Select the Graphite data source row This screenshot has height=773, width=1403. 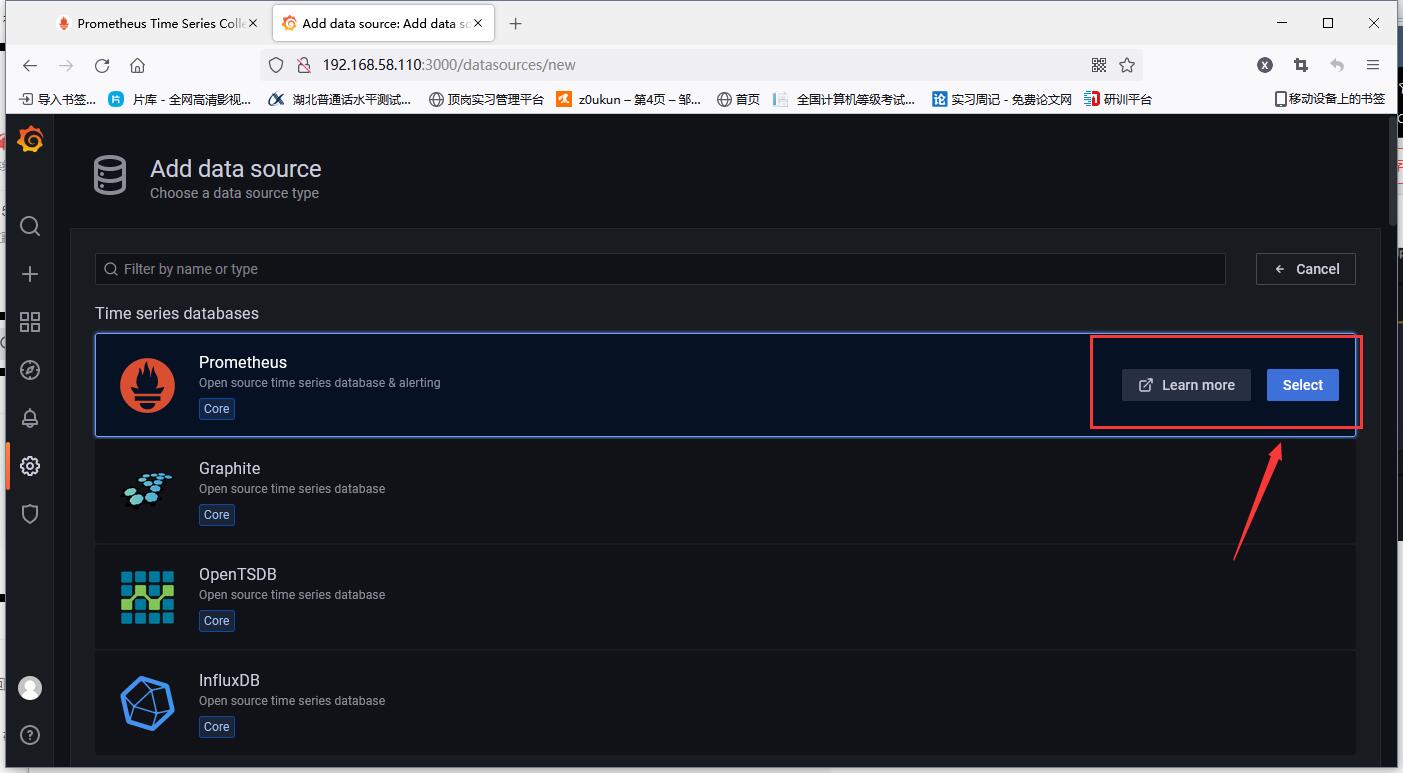pos(725,491)
